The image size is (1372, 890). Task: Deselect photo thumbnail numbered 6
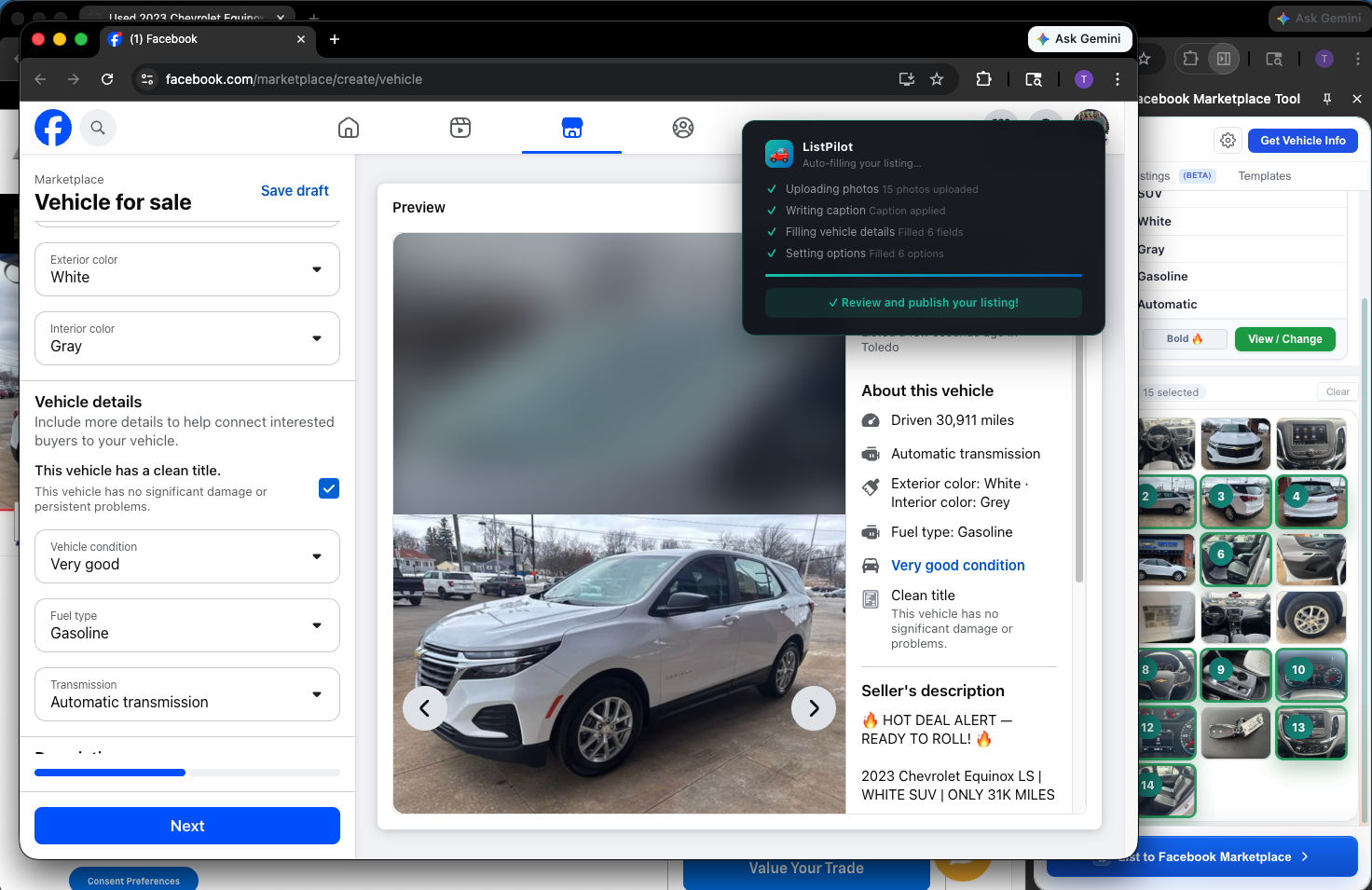[1236, 559]
